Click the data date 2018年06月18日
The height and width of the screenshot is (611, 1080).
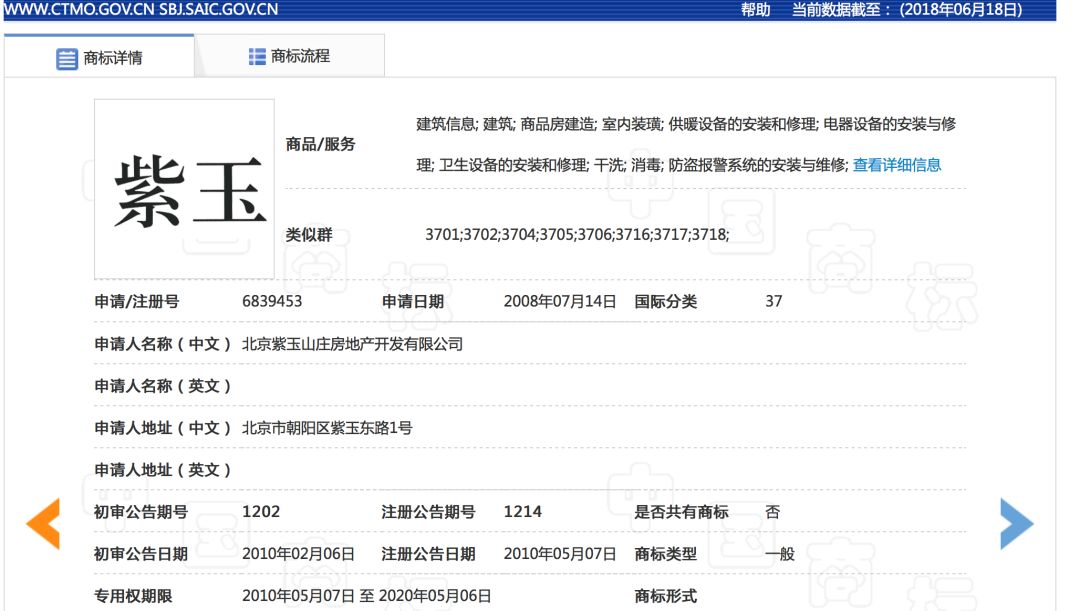962,10
